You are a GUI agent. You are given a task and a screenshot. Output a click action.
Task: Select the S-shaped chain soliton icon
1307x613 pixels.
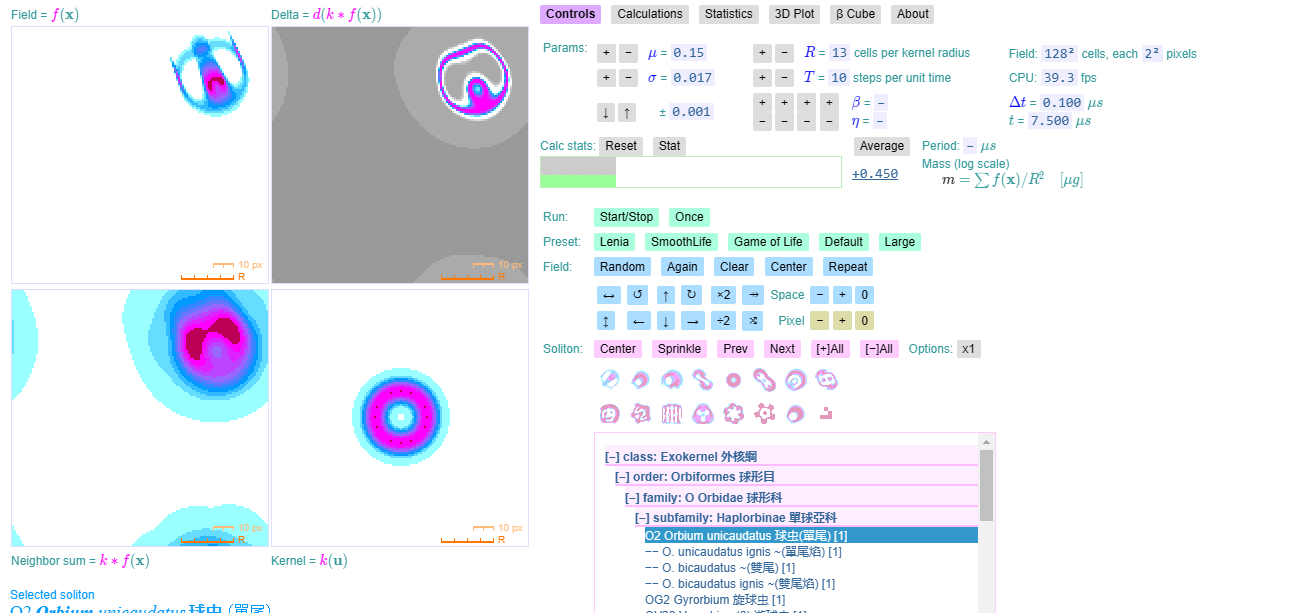702,380
